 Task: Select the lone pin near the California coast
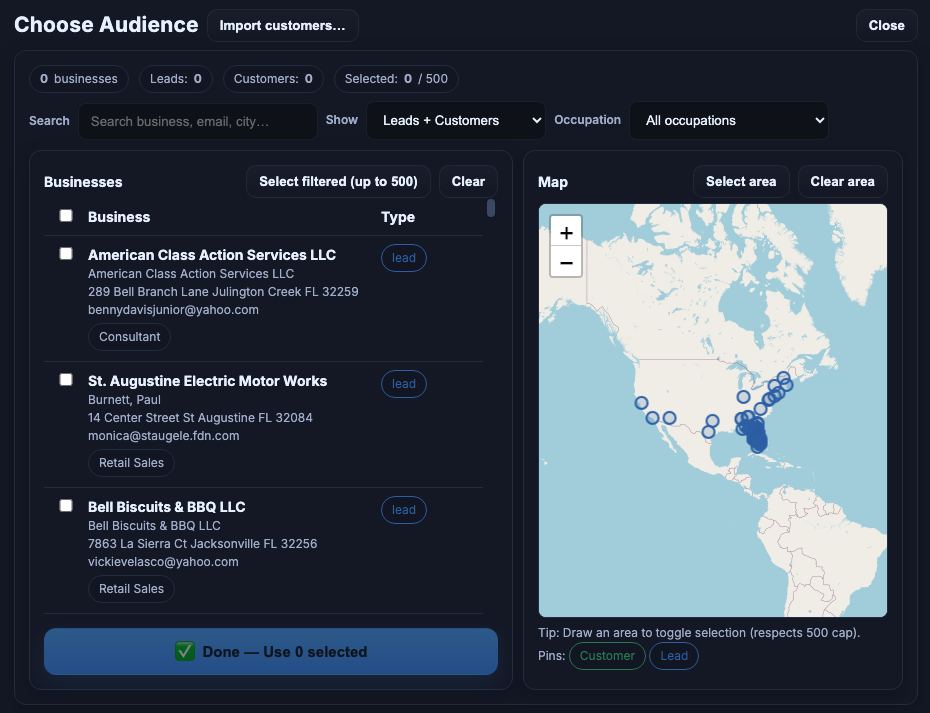(641, 403)
